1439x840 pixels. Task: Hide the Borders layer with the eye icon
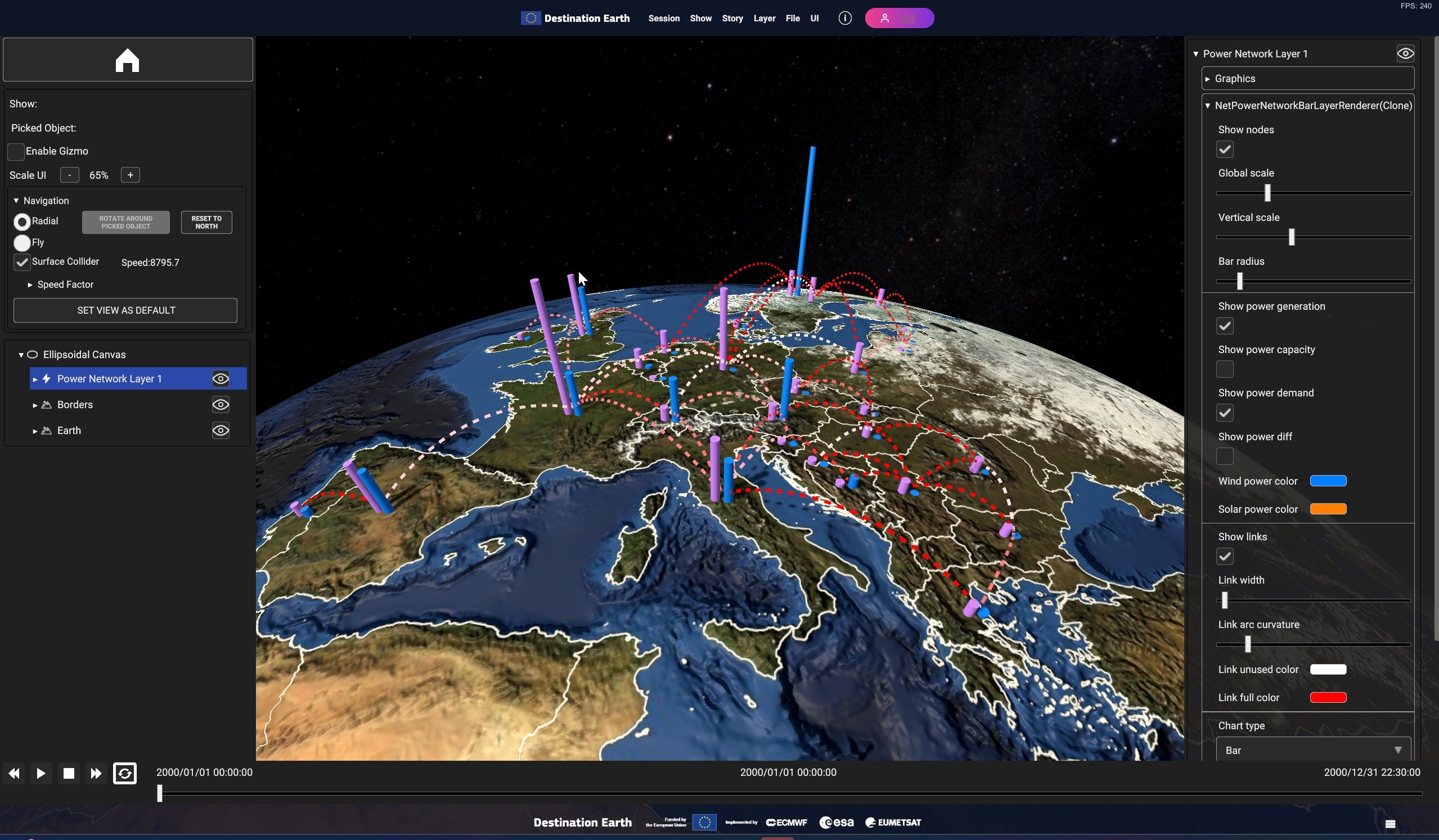tap(221, 405)
